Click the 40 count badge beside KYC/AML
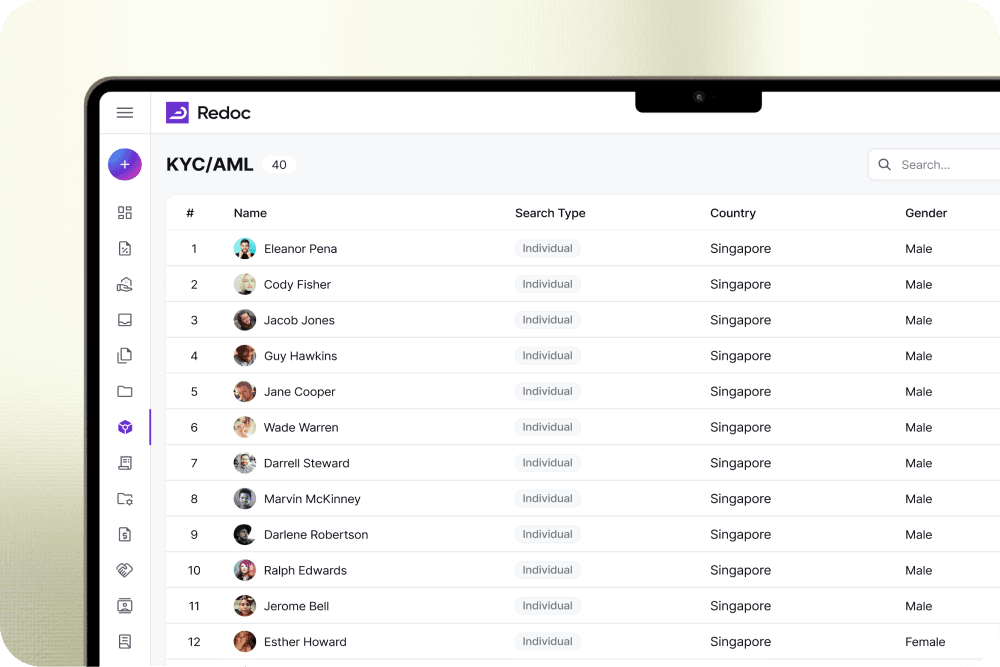 (x=279, y=164)
